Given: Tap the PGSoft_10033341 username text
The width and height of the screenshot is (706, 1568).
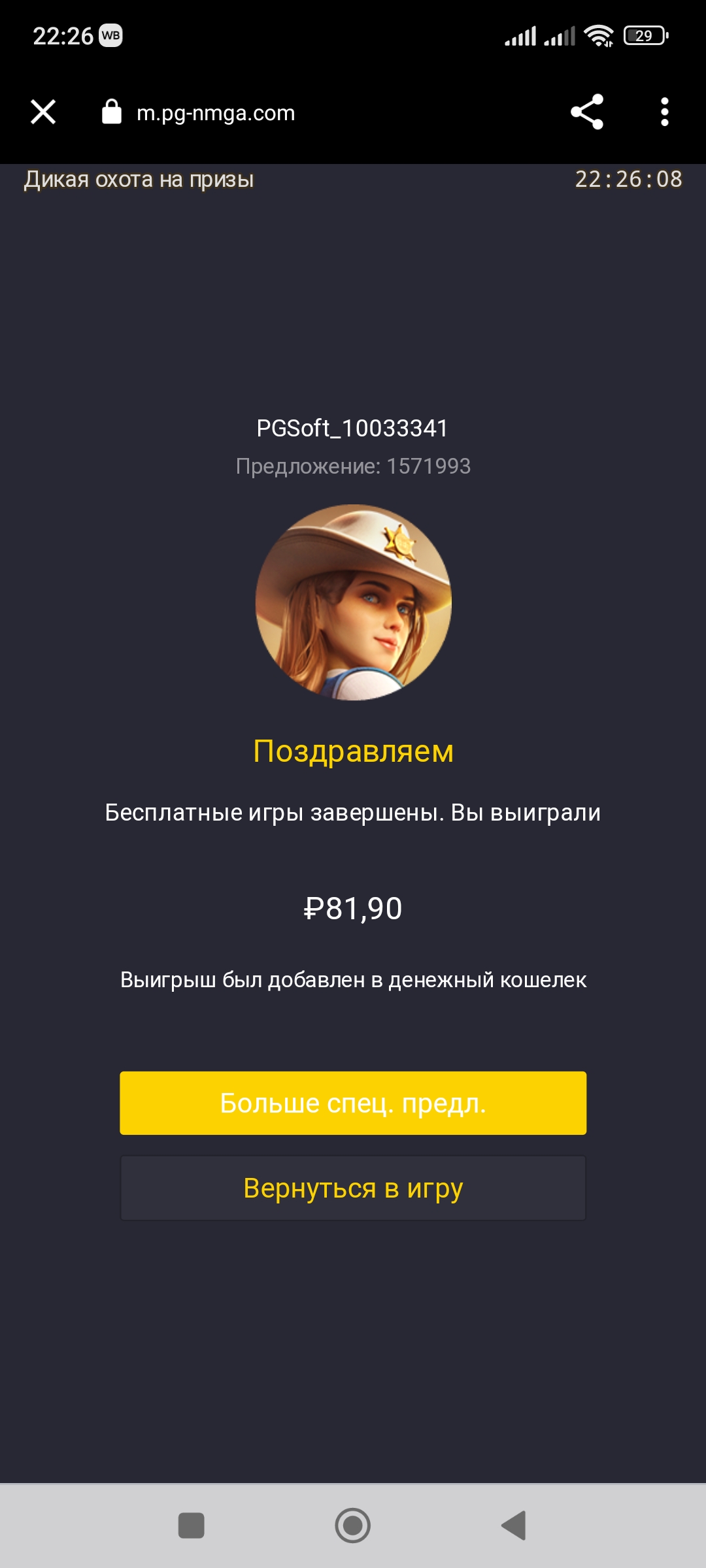Looking at the screenshot, I should pos(352,429).
